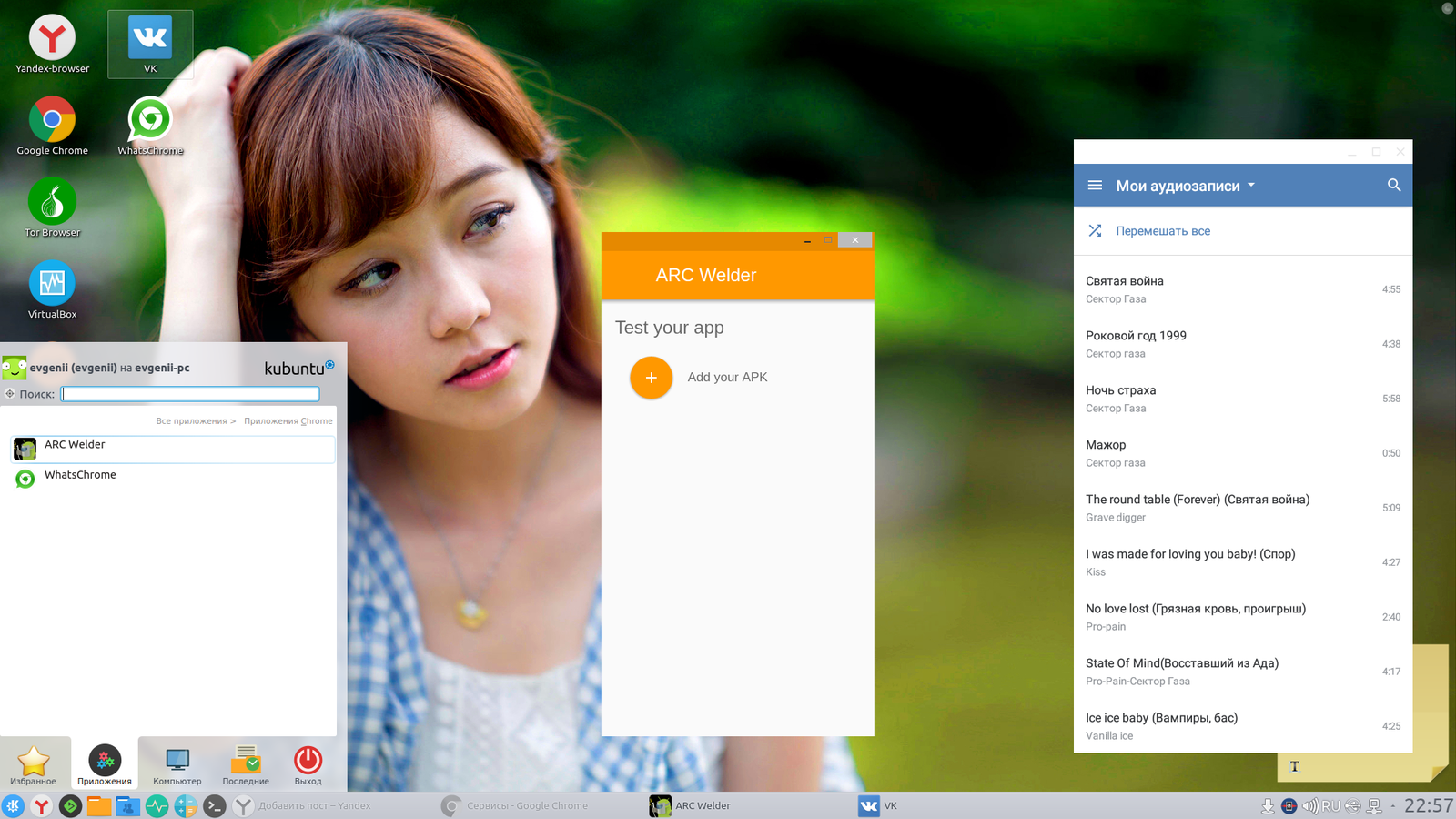This screenshot has width=1456, height=819.
Task: Click the RU keyboard layout indicator
Action: click(1331, 805)
